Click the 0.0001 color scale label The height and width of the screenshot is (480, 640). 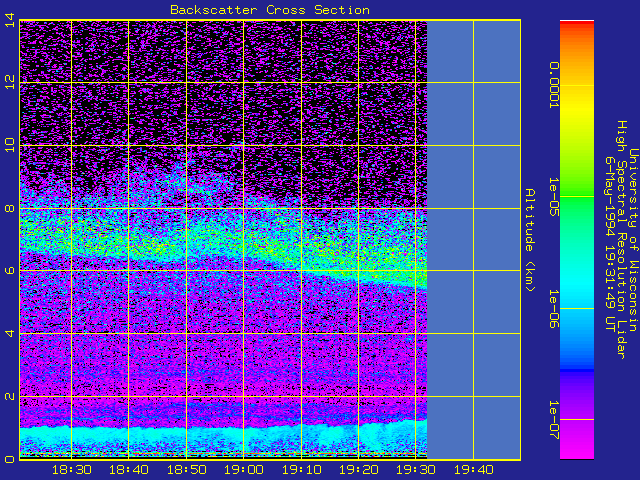553,85
